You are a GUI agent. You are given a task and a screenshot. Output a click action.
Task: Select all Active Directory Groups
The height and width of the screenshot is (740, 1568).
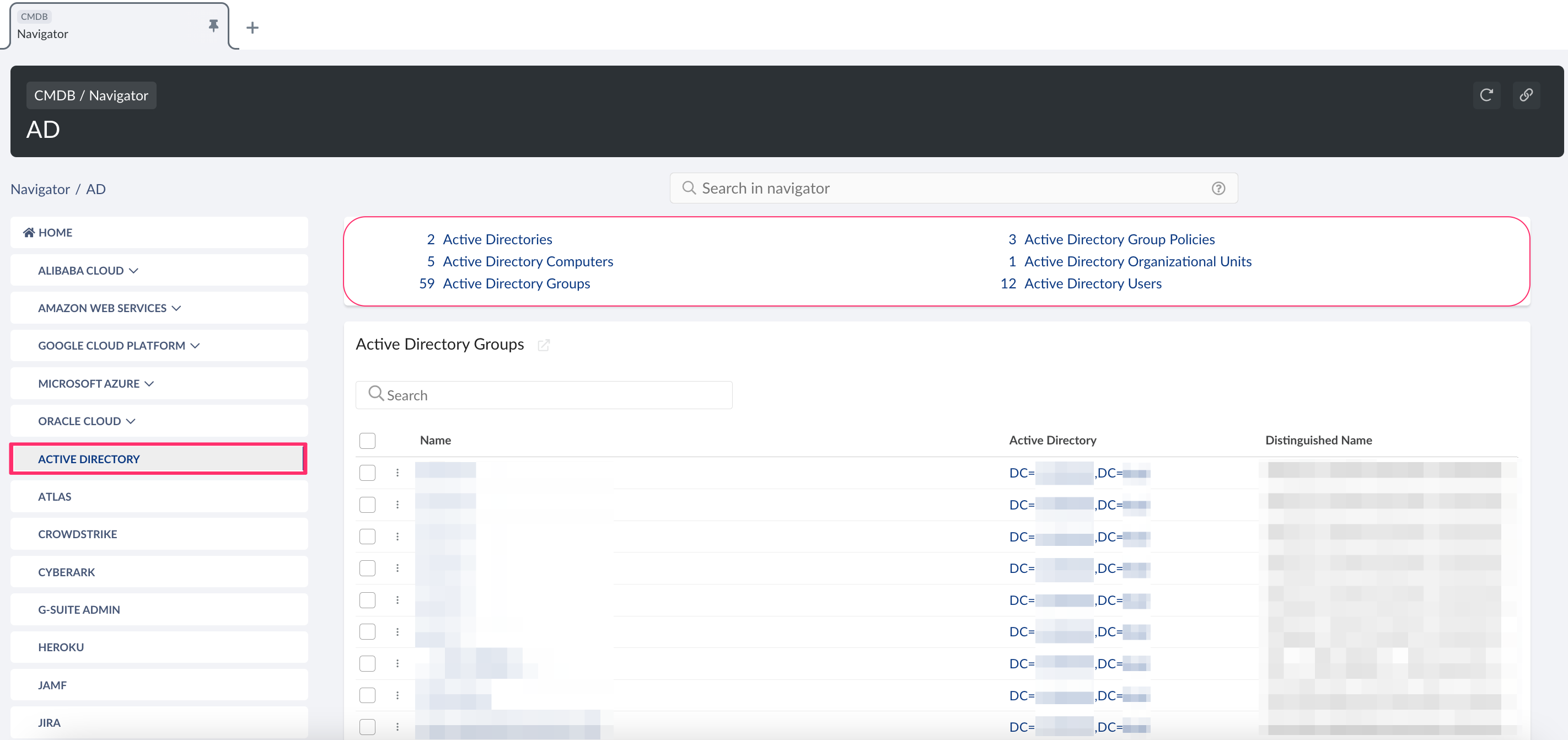pos(367,440)
